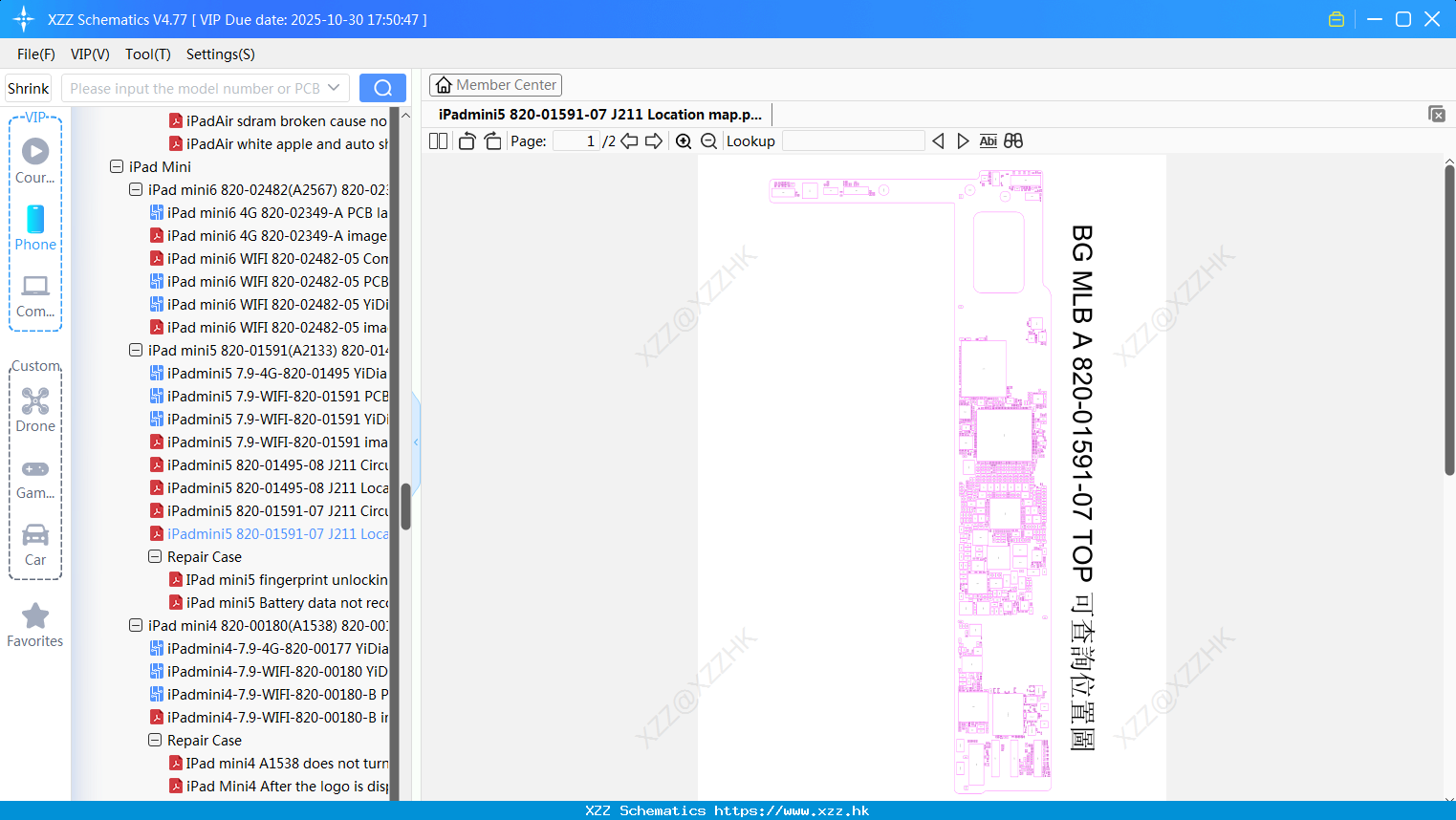Click the tree panel vertical scrollbar
The height and width of the screenshot is (820, 1456).
(405, 507)
